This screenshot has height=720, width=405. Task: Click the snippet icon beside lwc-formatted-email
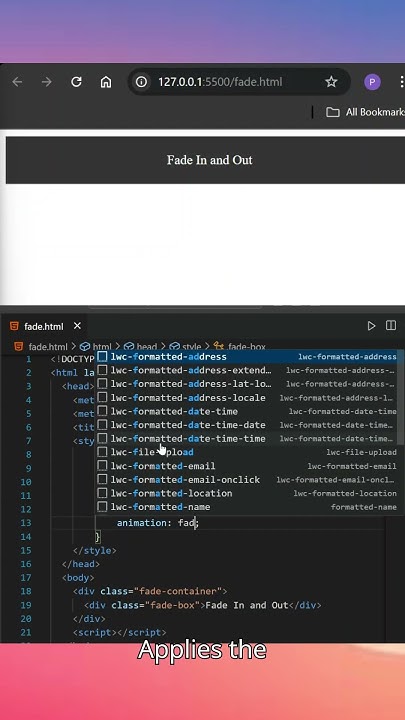pyautogui.click(x=102, y=466)
